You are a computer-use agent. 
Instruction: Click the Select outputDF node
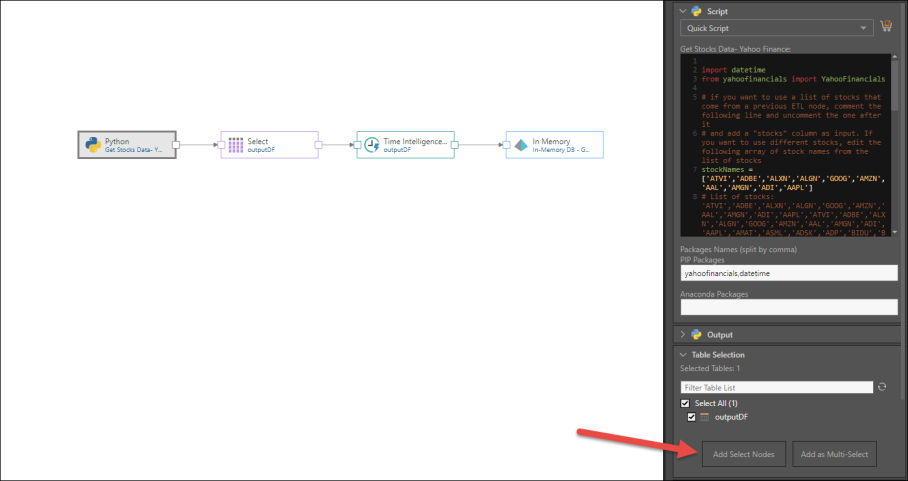(269, 145)
